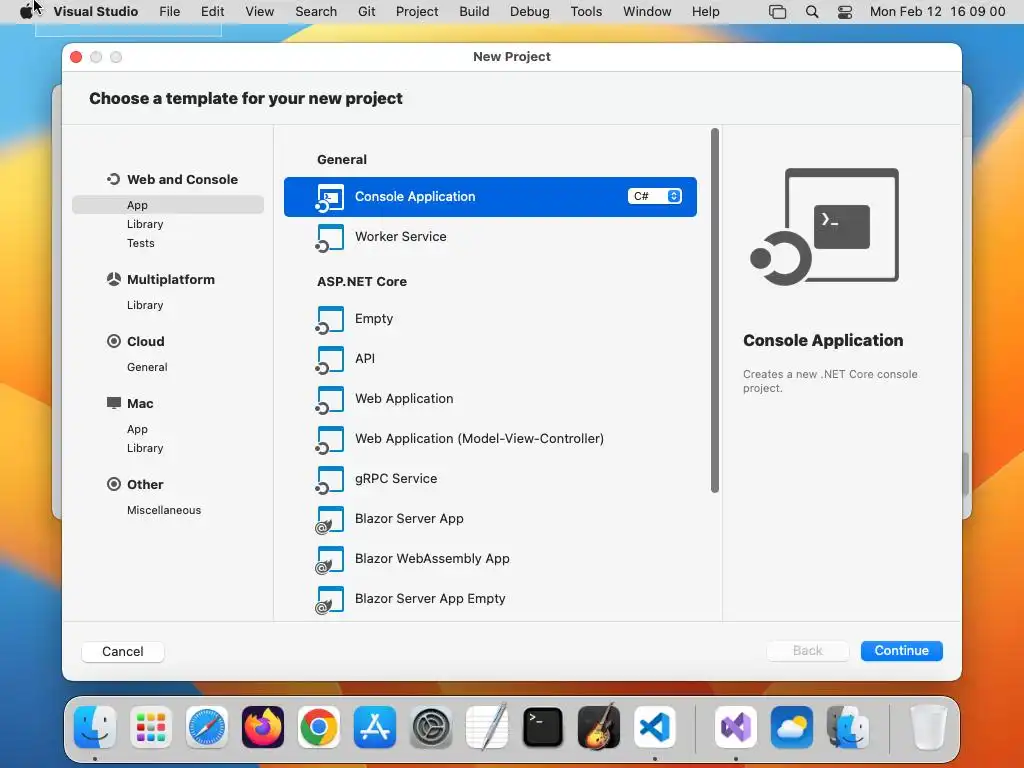
Task: Click the Mac category monitor icon
Action: tap(114, 403)
